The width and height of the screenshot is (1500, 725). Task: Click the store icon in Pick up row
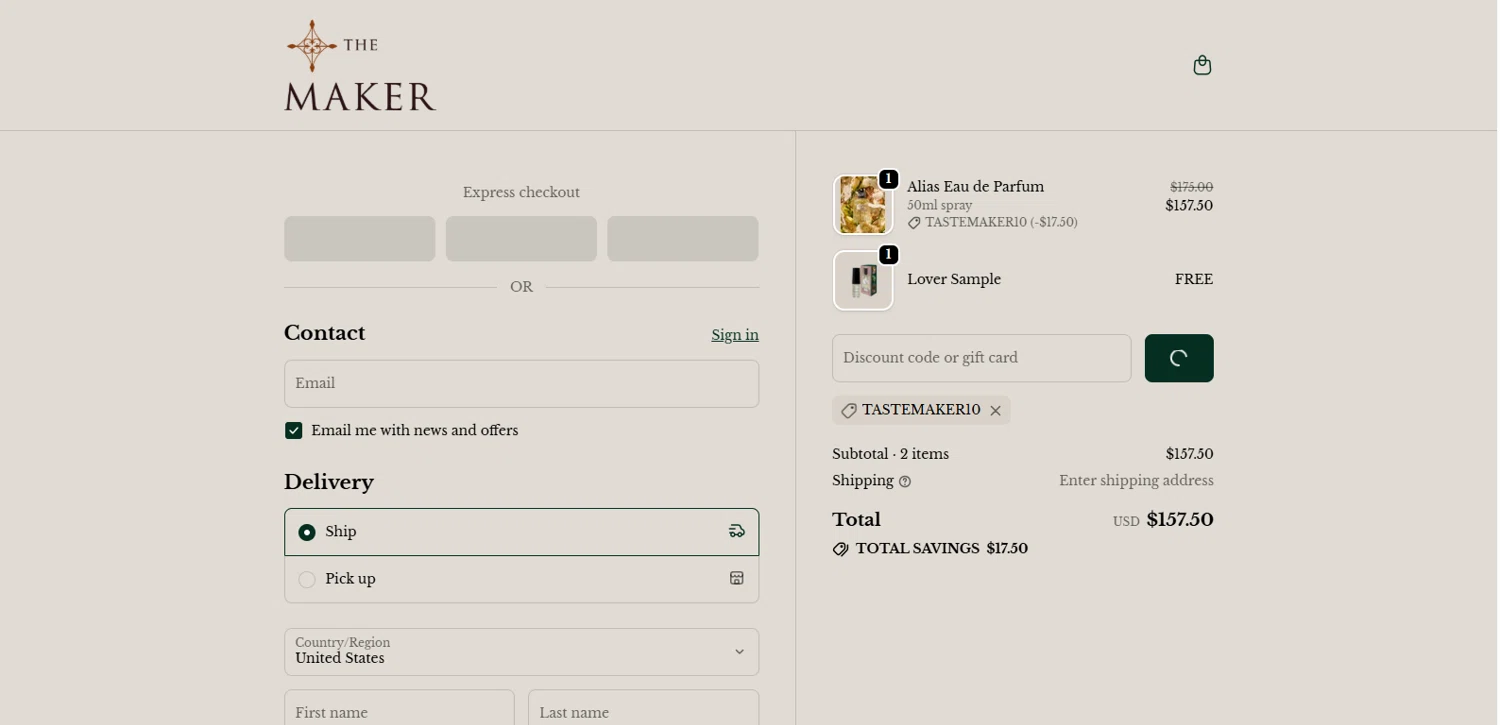(x=737, y=579)
